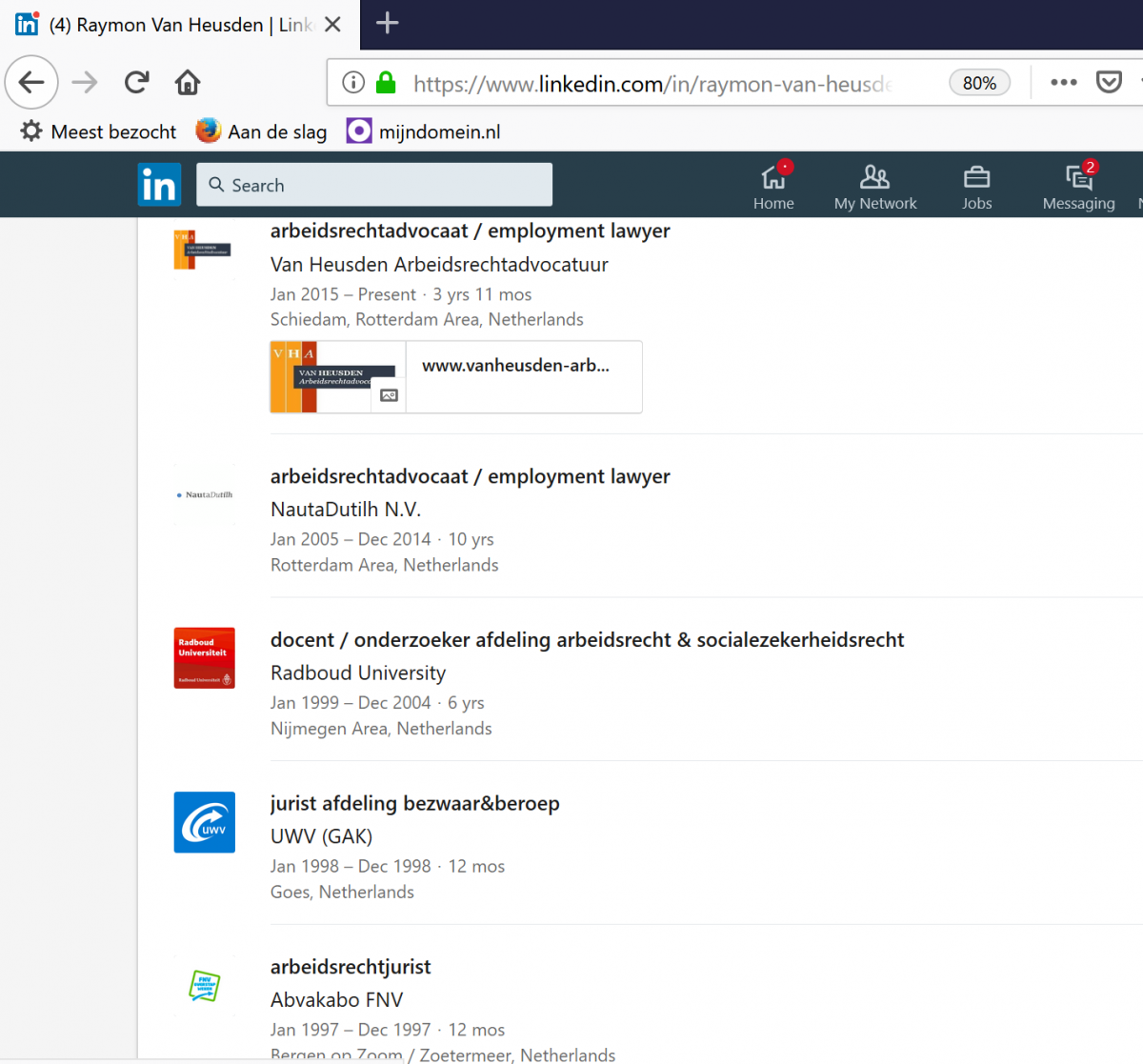Open Messaging with 2 unread messages
Viewport: 1143px width, 1064px height.
tap(1077, 186)
